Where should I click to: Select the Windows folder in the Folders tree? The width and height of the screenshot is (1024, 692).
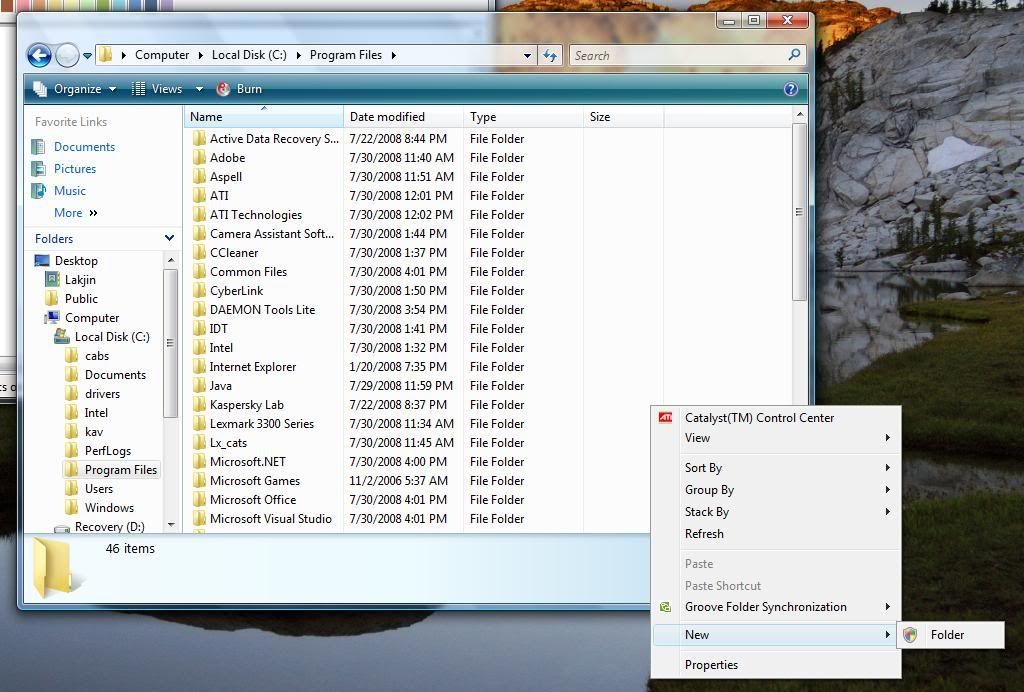(109, 508)
